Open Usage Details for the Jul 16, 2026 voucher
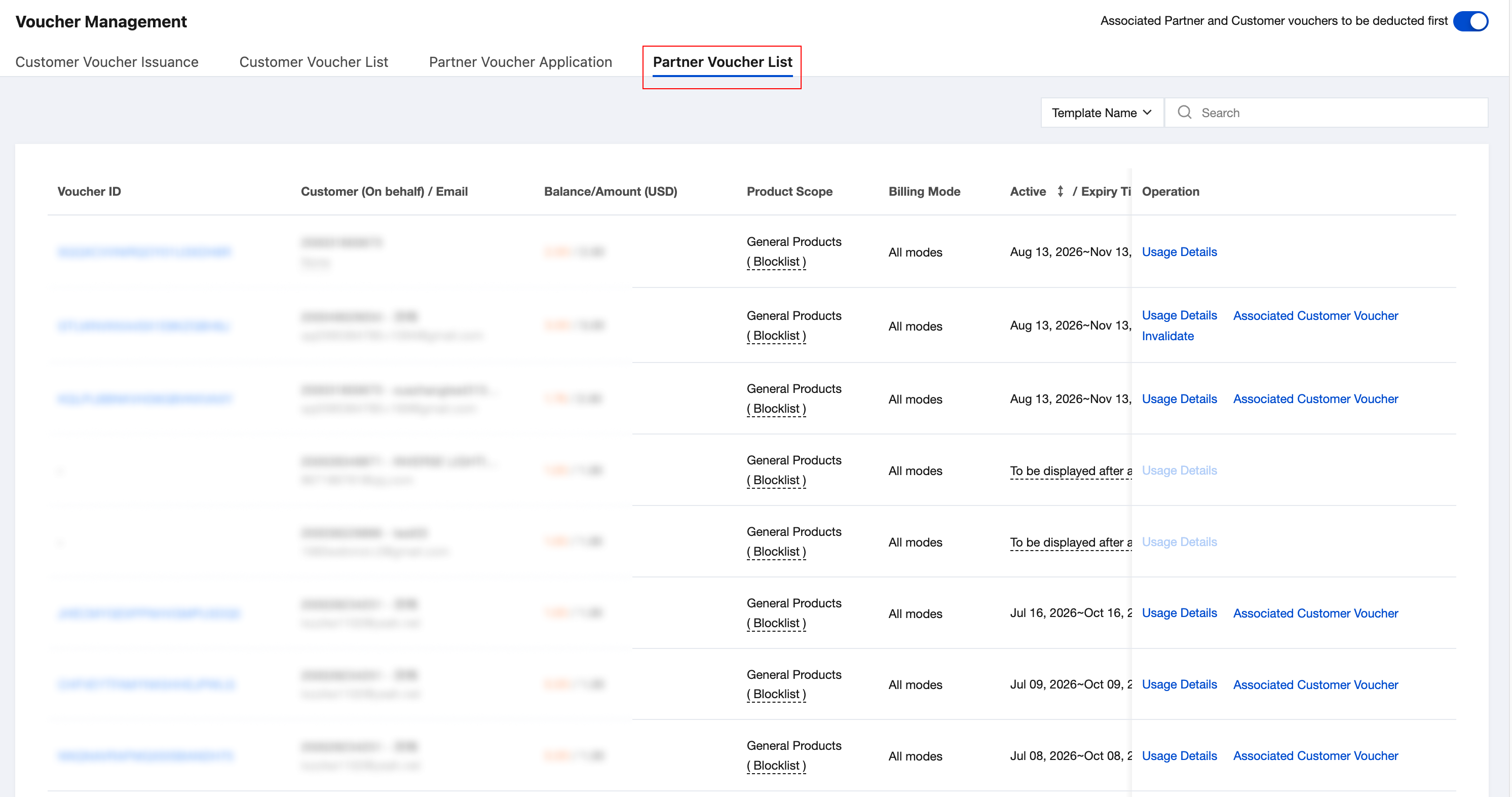 [x=1179, y=613]
